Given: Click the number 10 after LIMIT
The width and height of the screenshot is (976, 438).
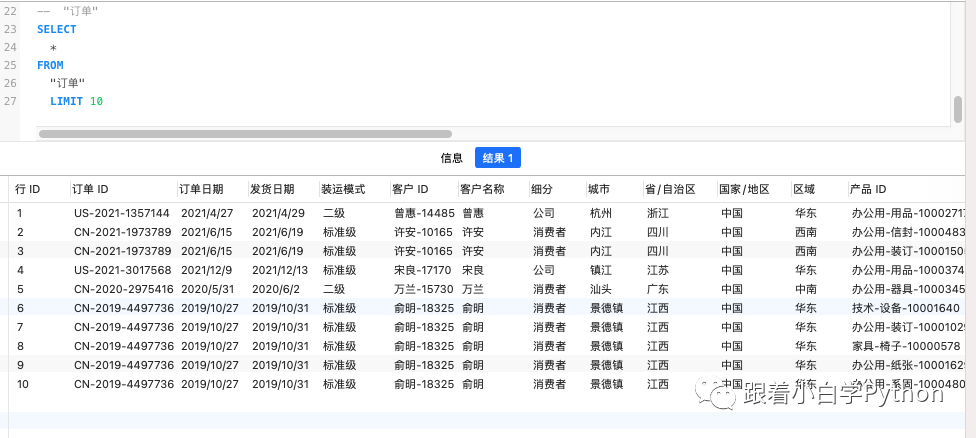Looking at the screenshot, I should pos(96,101).
